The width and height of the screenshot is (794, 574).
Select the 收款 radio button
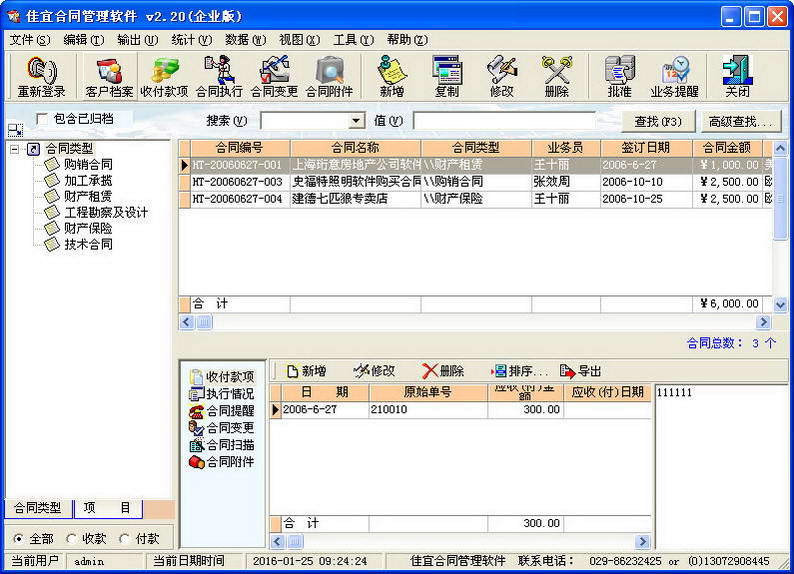pos(72,539)
